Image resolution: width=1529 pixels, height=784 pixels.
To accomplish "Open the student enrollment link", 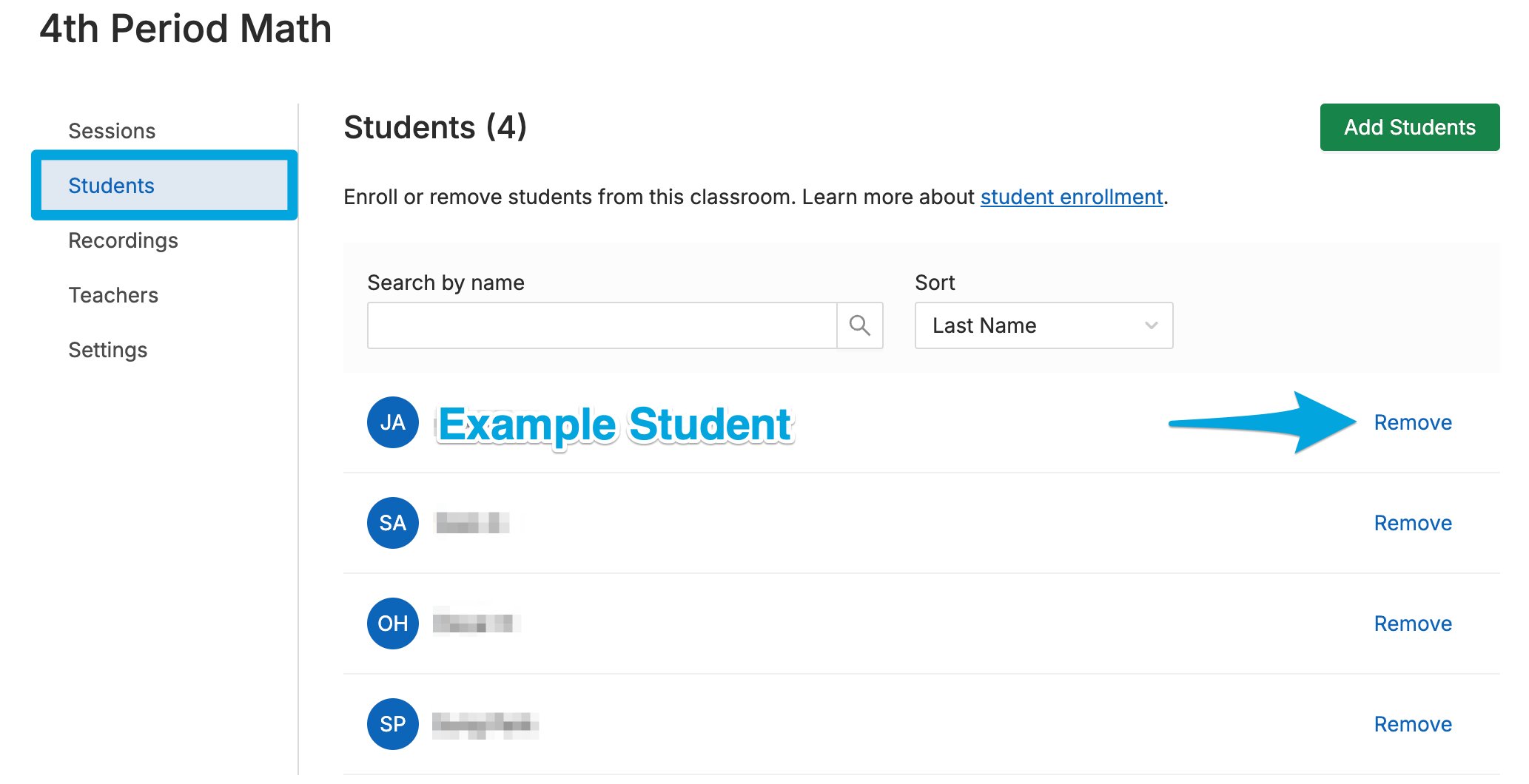I will 1072,197.
